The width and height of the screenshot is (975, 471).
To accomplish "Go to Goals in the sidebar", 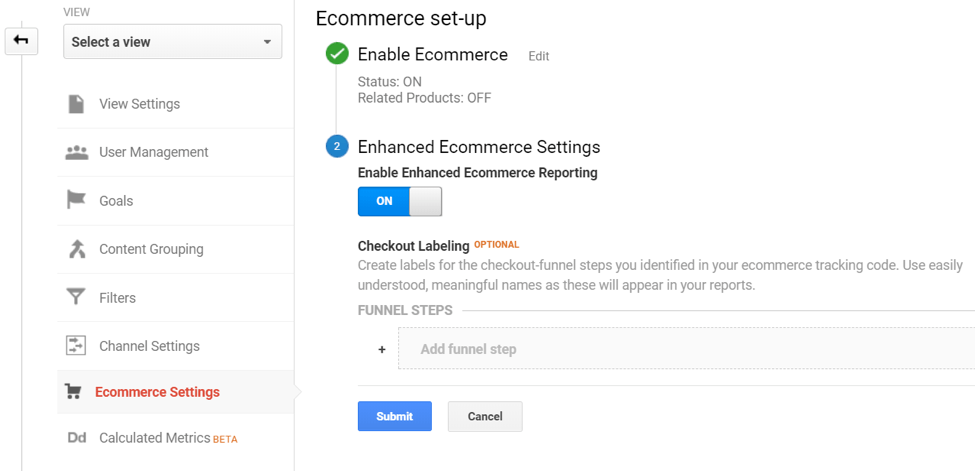I will click(x=116, y=201).
